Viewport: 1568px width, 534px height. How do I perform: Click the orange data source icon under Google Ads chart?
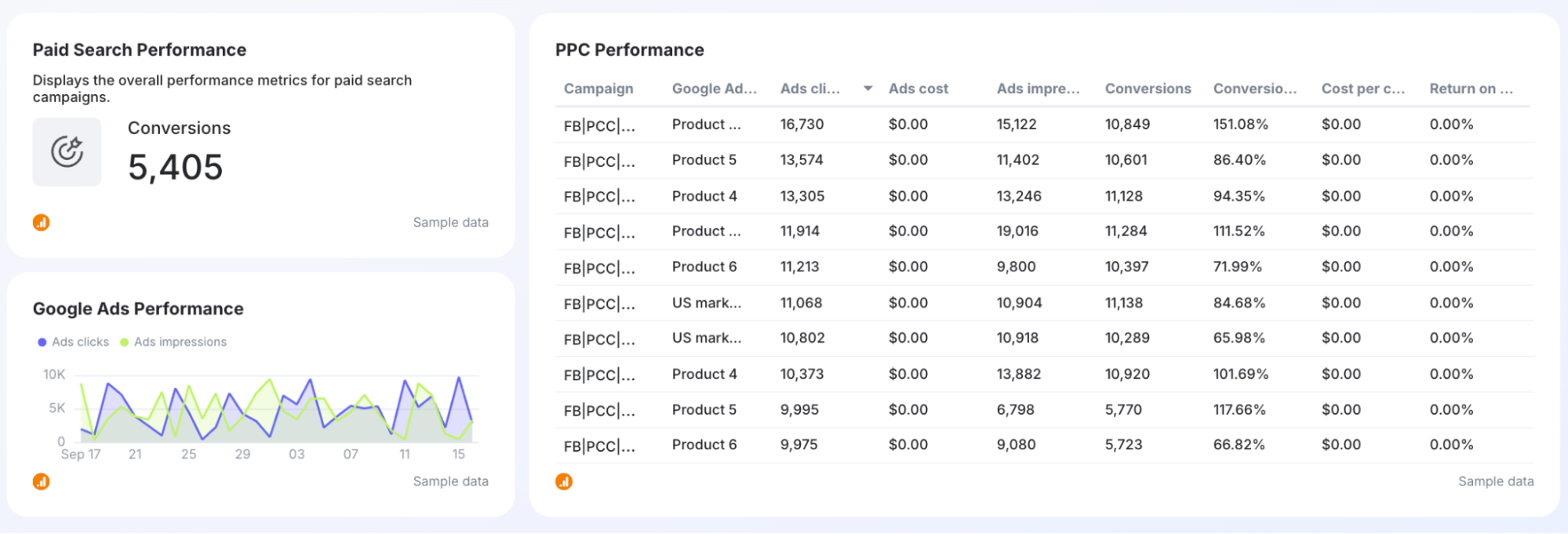pos(42,481)
